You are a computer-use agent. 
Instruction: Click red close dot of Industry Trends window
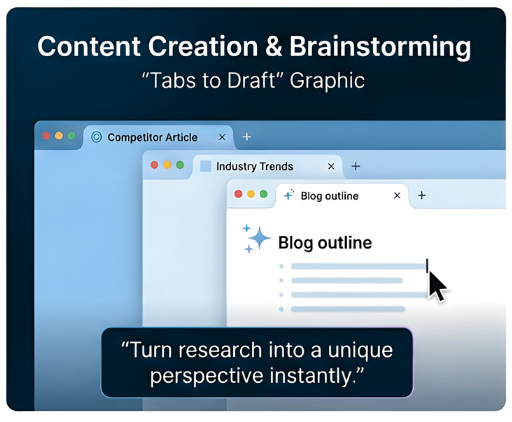pyautogui.click(x=154, y=165)
